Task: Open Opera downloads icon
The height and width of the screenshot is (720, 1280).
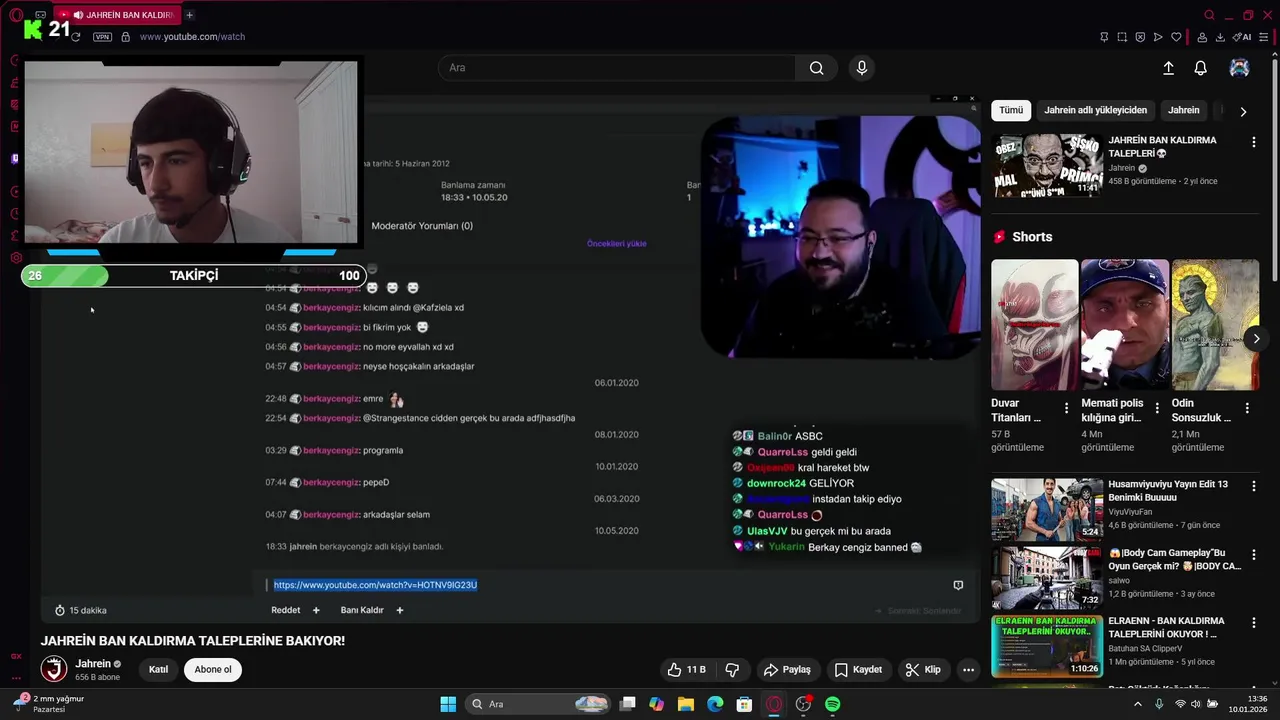Action: point(1220,37)
